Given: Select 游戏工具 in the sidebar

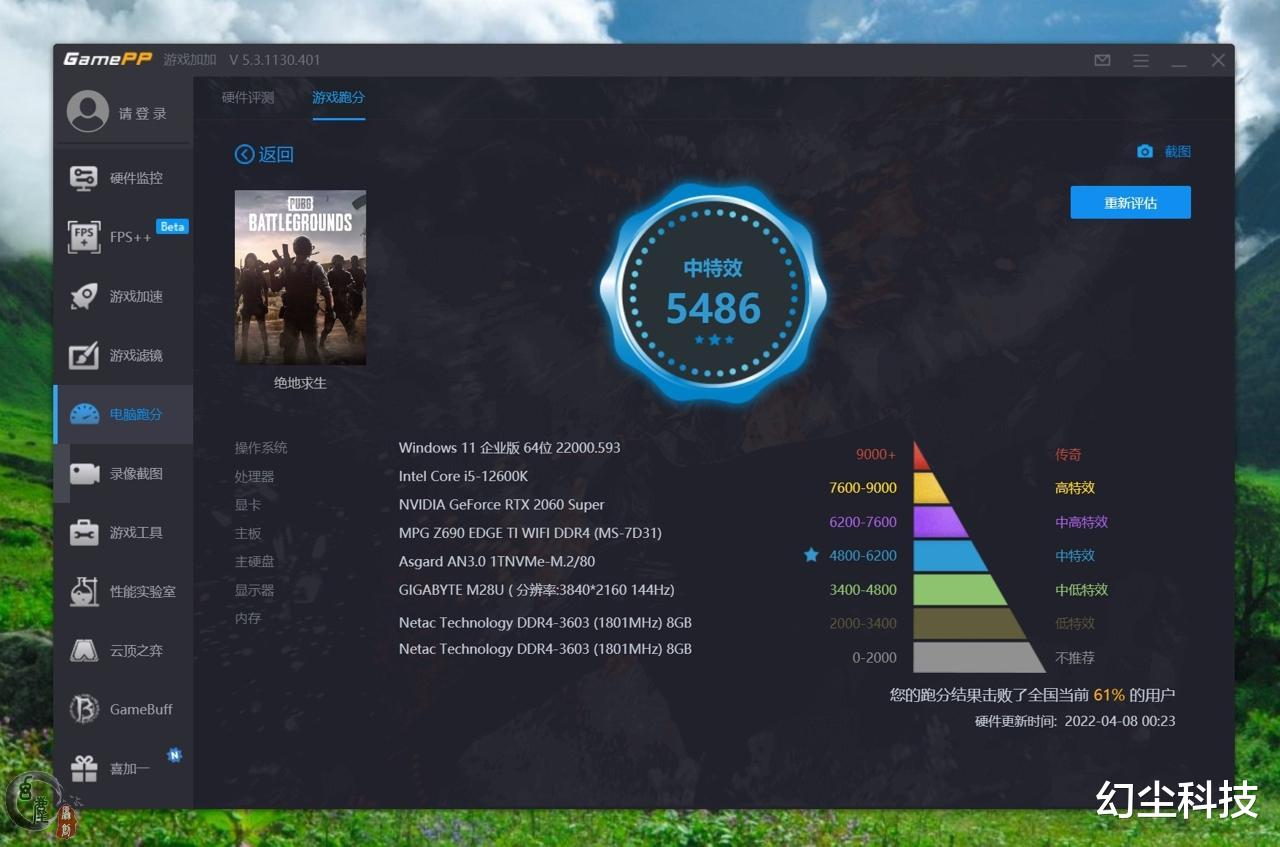Looking at the screenshot, I should click(x=136, y=532).
